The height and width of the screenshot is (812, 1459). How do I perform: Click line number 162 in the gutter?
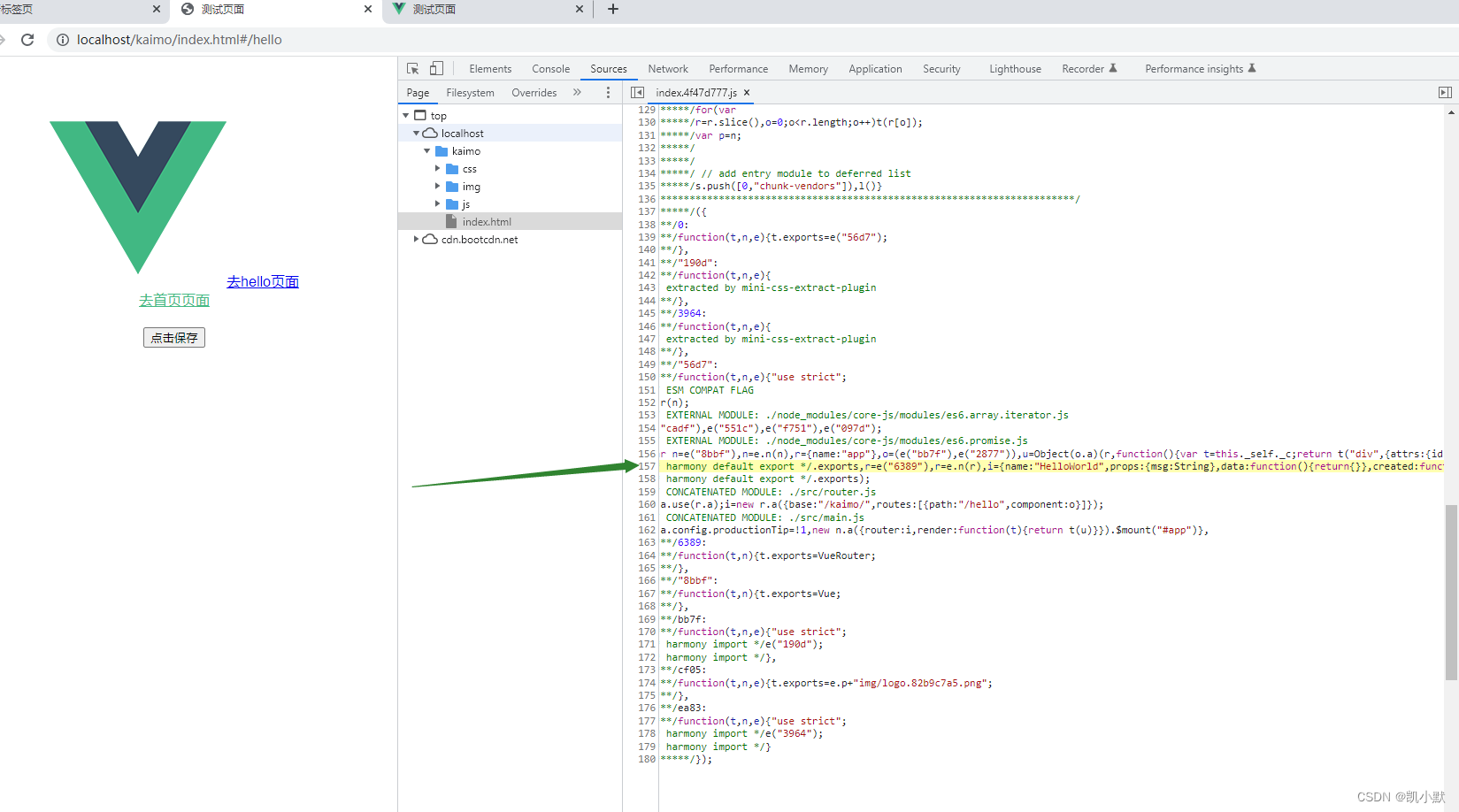click(x=647, y=530)
